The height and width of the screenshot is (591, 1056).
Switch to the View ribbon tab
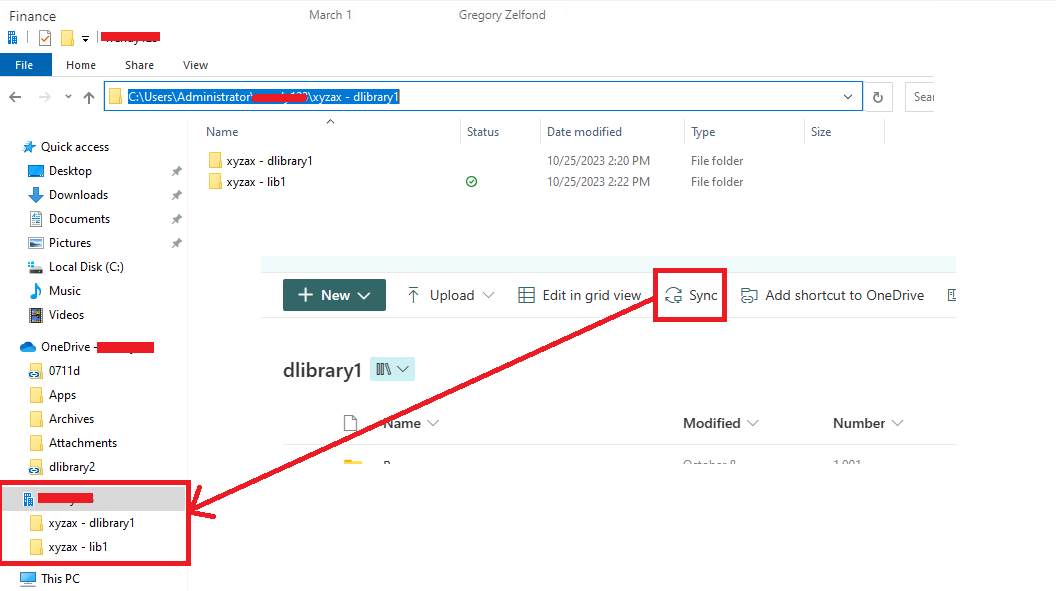tap(195, 64)
